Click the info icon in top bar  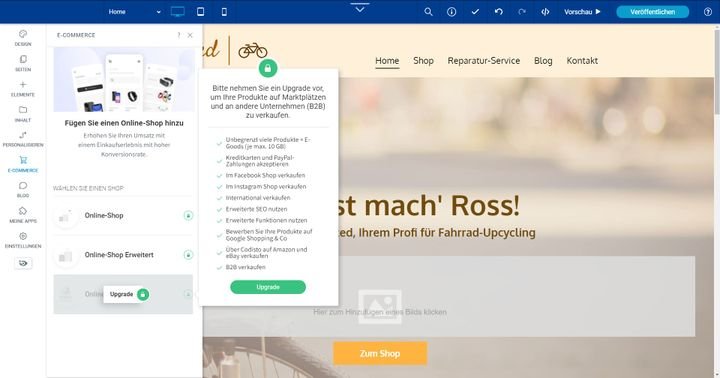pos(452,12)
